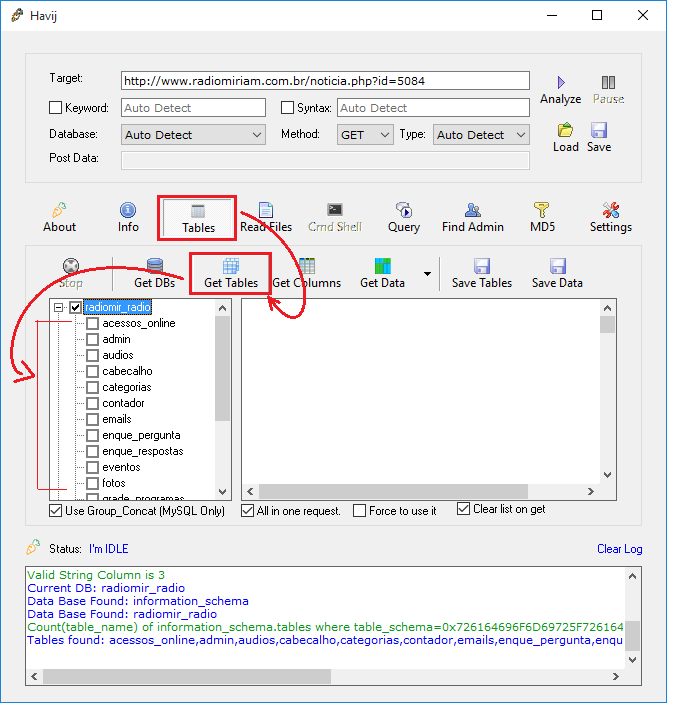Viewport: 674px width, 703px height.
Task: Open the Database Auto Detect dropdown
Action: (x=193, y=135)
